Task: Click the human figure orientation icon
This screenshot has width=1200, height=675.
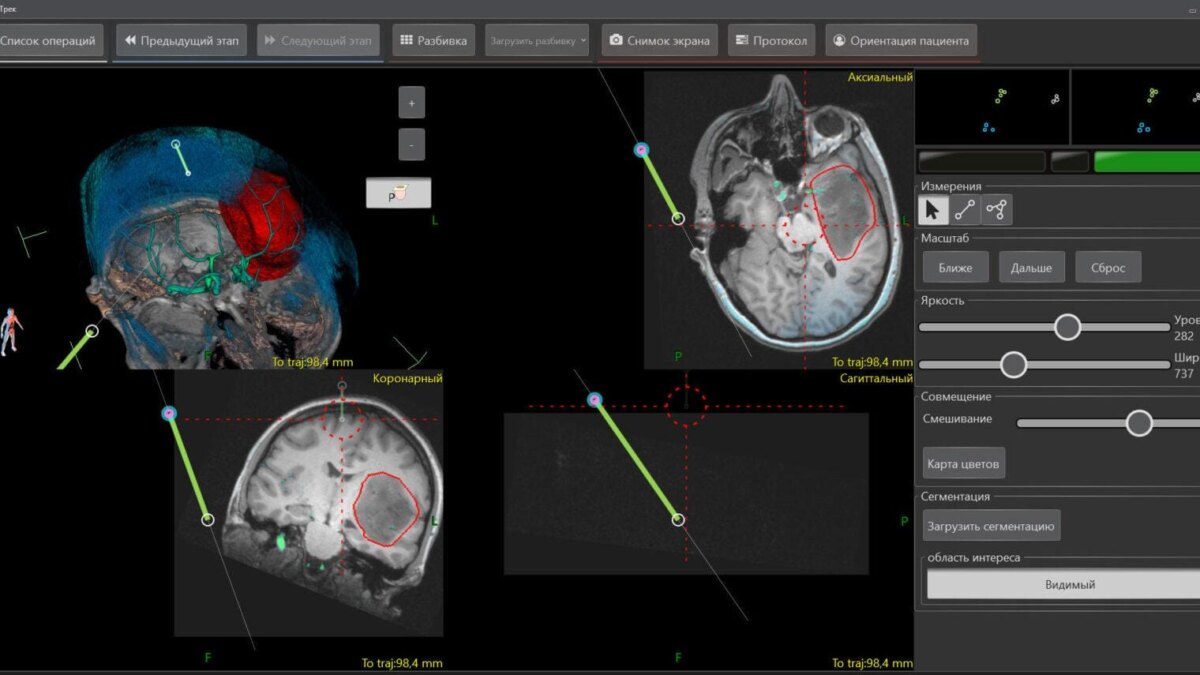Action: (10, 330)
